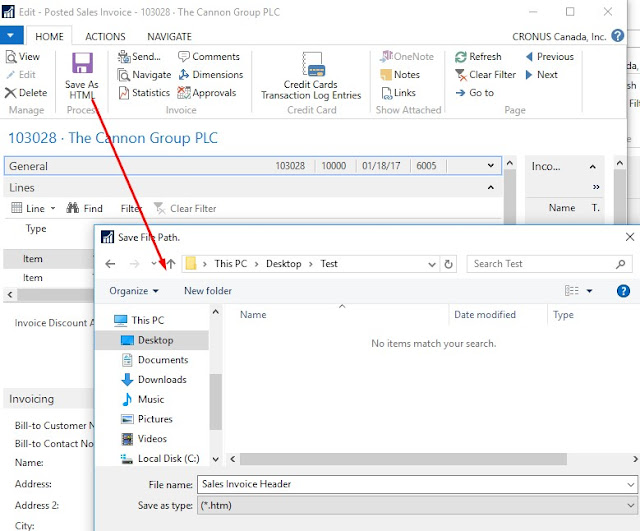Click Desktop in the address breadcrumb

point(284,264)
